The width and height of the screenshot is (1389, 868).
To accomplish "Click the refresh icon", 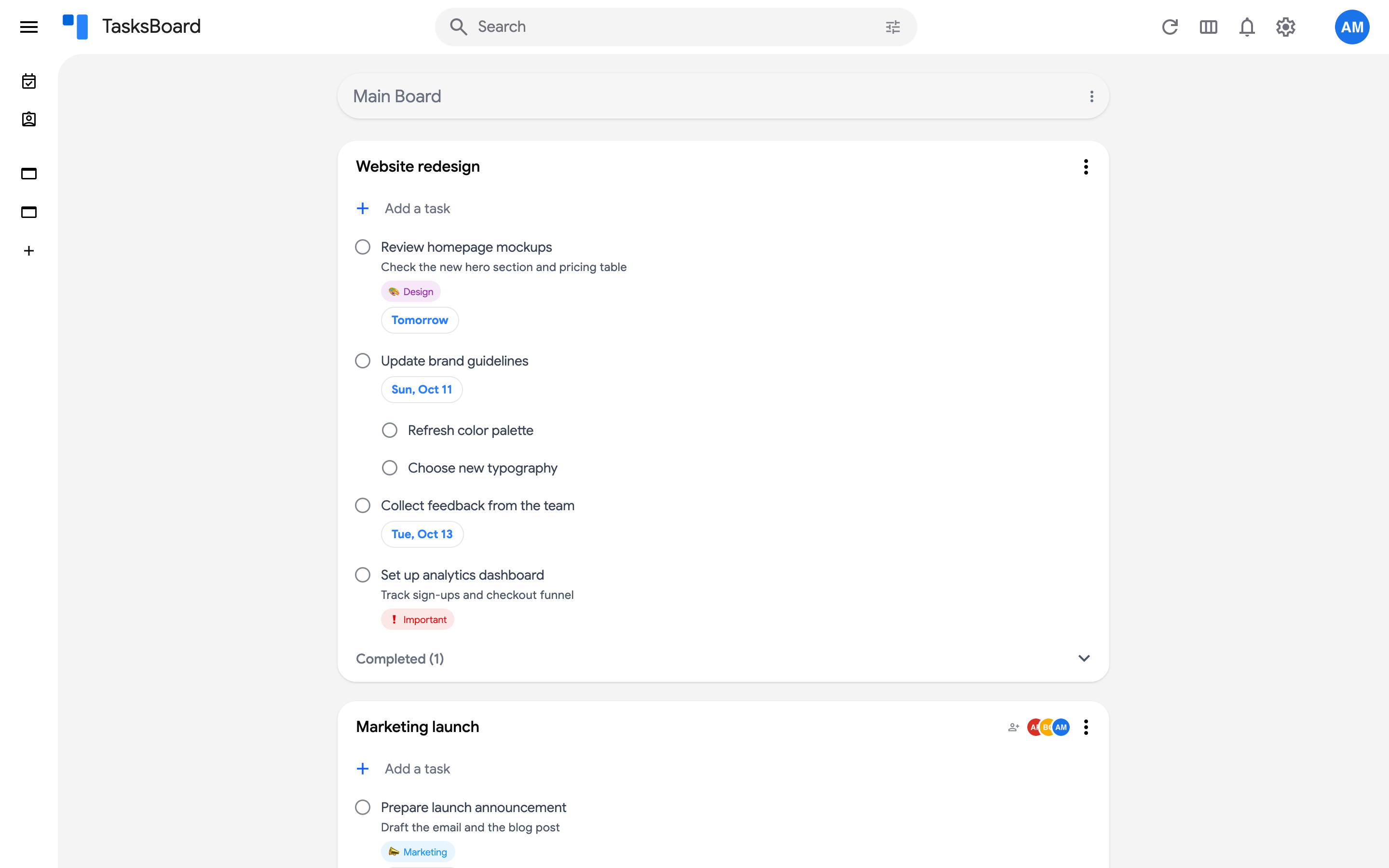I will coord(1170,27).
